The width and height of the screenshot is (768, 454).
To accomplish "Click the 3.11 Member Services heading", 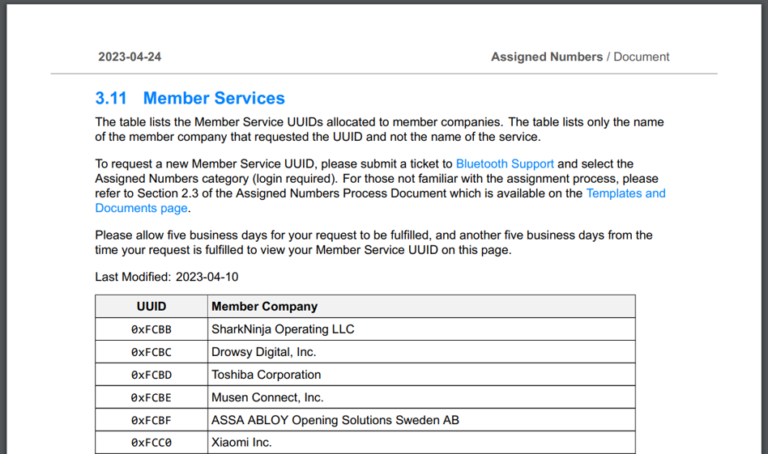I will click(190, 98).
